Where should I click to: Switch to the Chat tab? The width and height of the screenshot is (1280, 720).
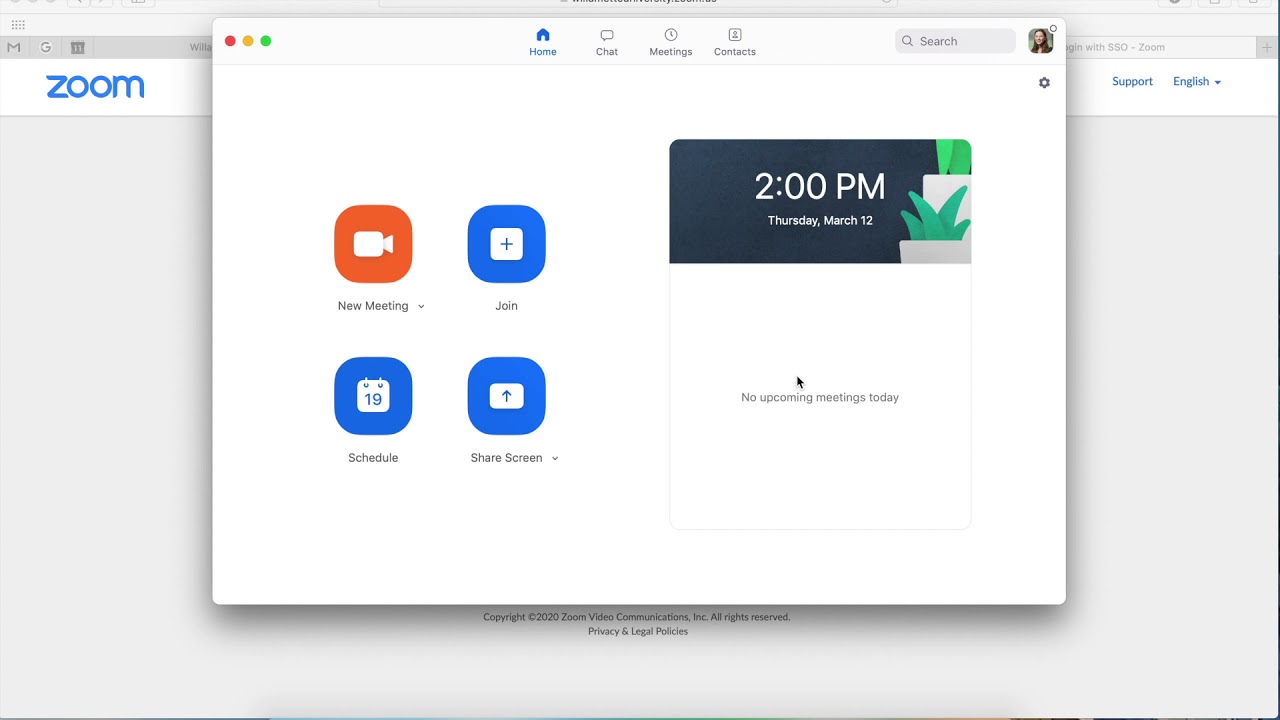(x=607, y=43)
